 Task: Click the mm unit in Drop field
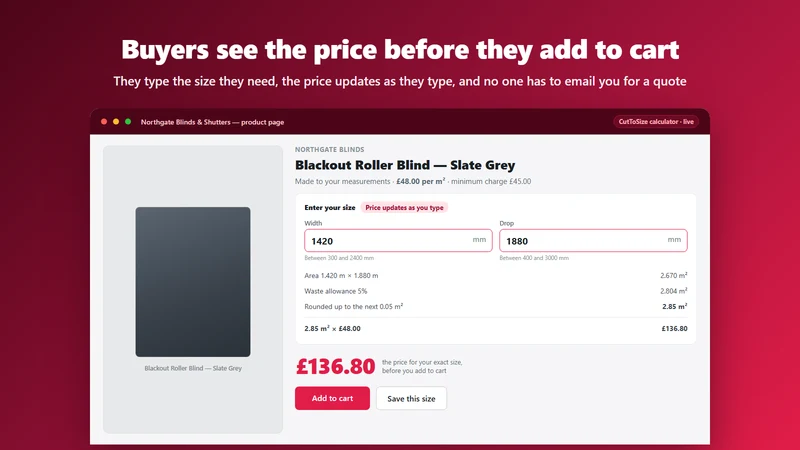674,239
